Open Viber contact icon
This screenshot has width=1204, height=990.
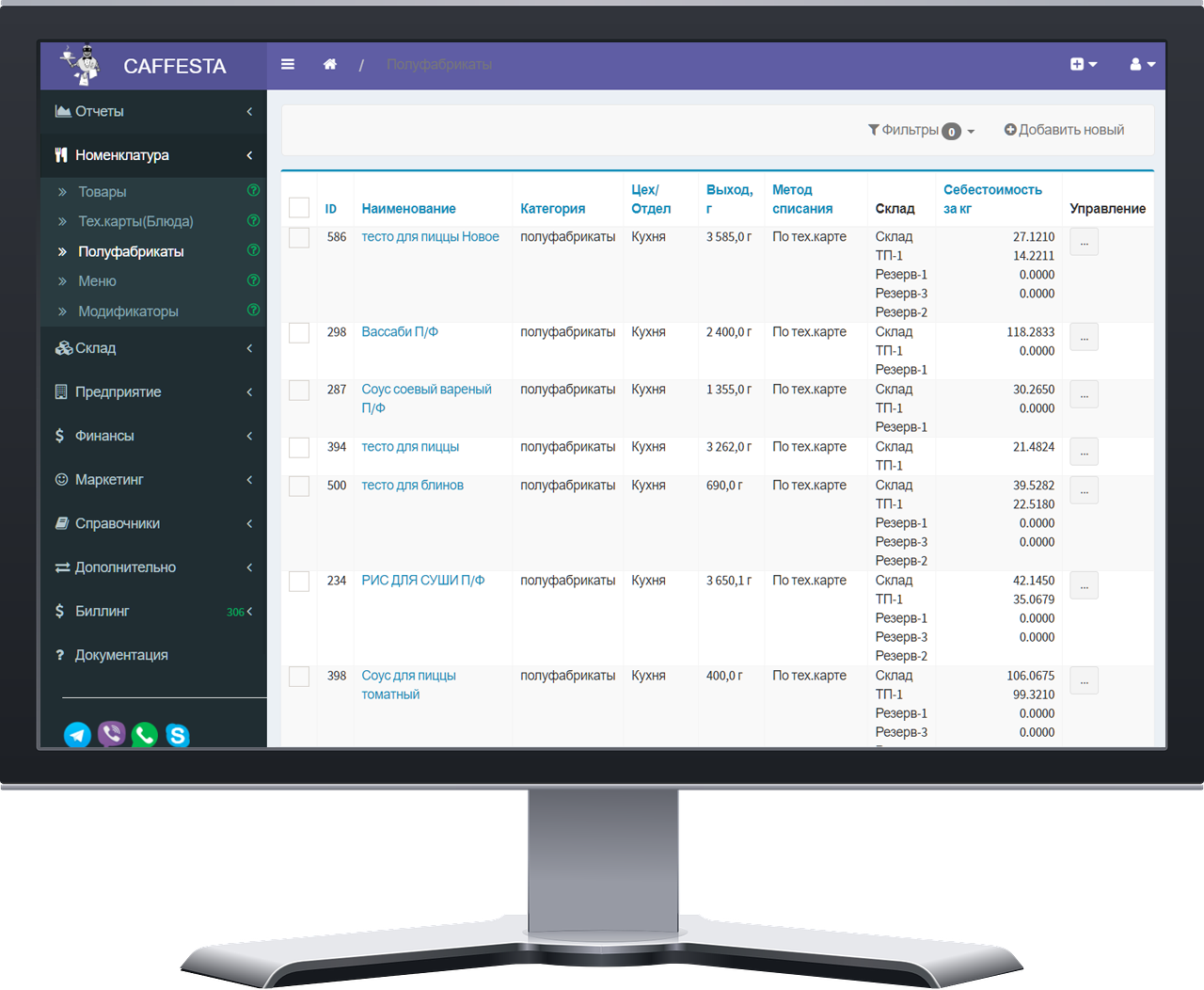[x=111, y=734]
